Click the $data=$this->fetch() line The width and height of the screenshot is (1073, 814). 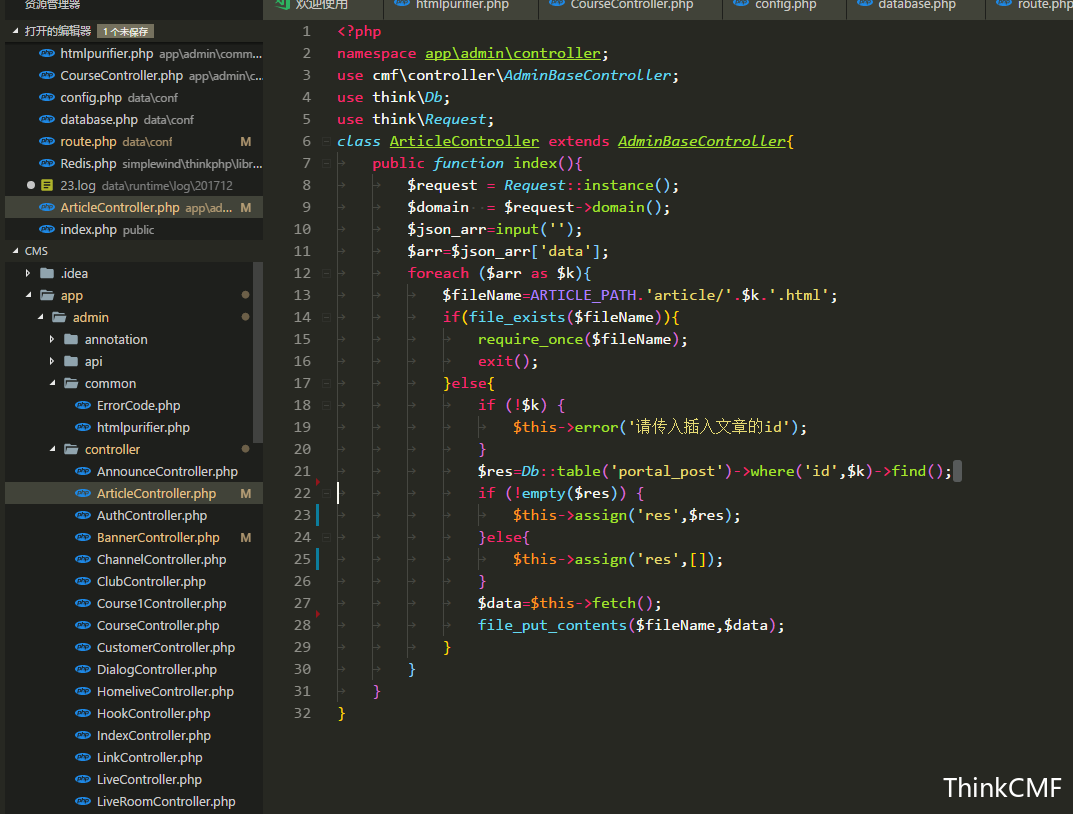569,603
